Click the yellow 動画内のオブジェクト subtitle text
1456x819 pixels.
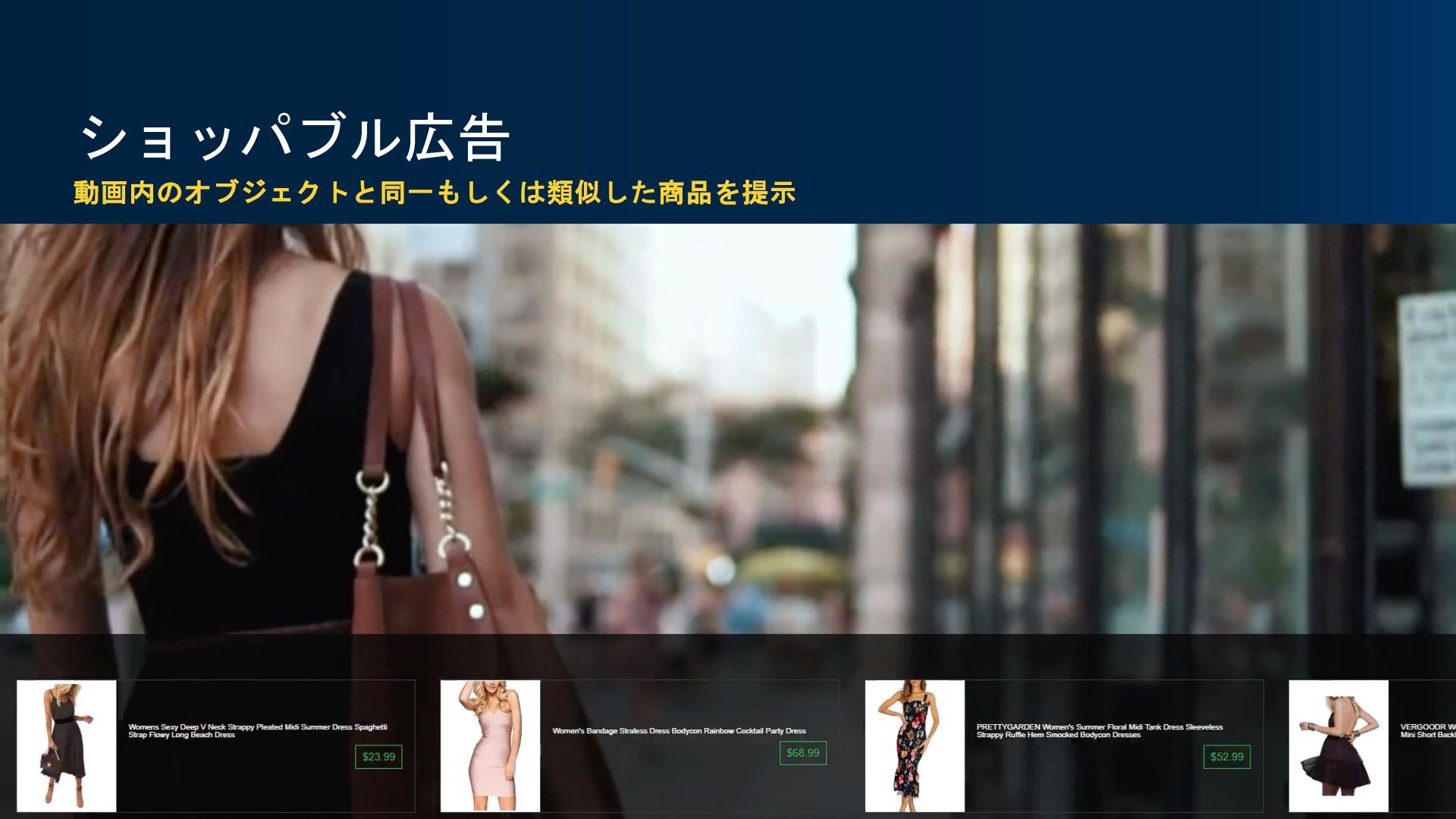tap(435, 193)
